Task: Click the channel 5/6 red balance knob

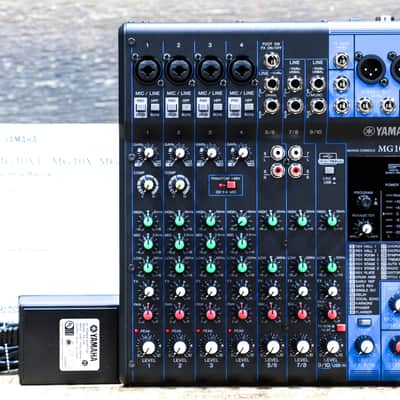Action: (272, 315)
